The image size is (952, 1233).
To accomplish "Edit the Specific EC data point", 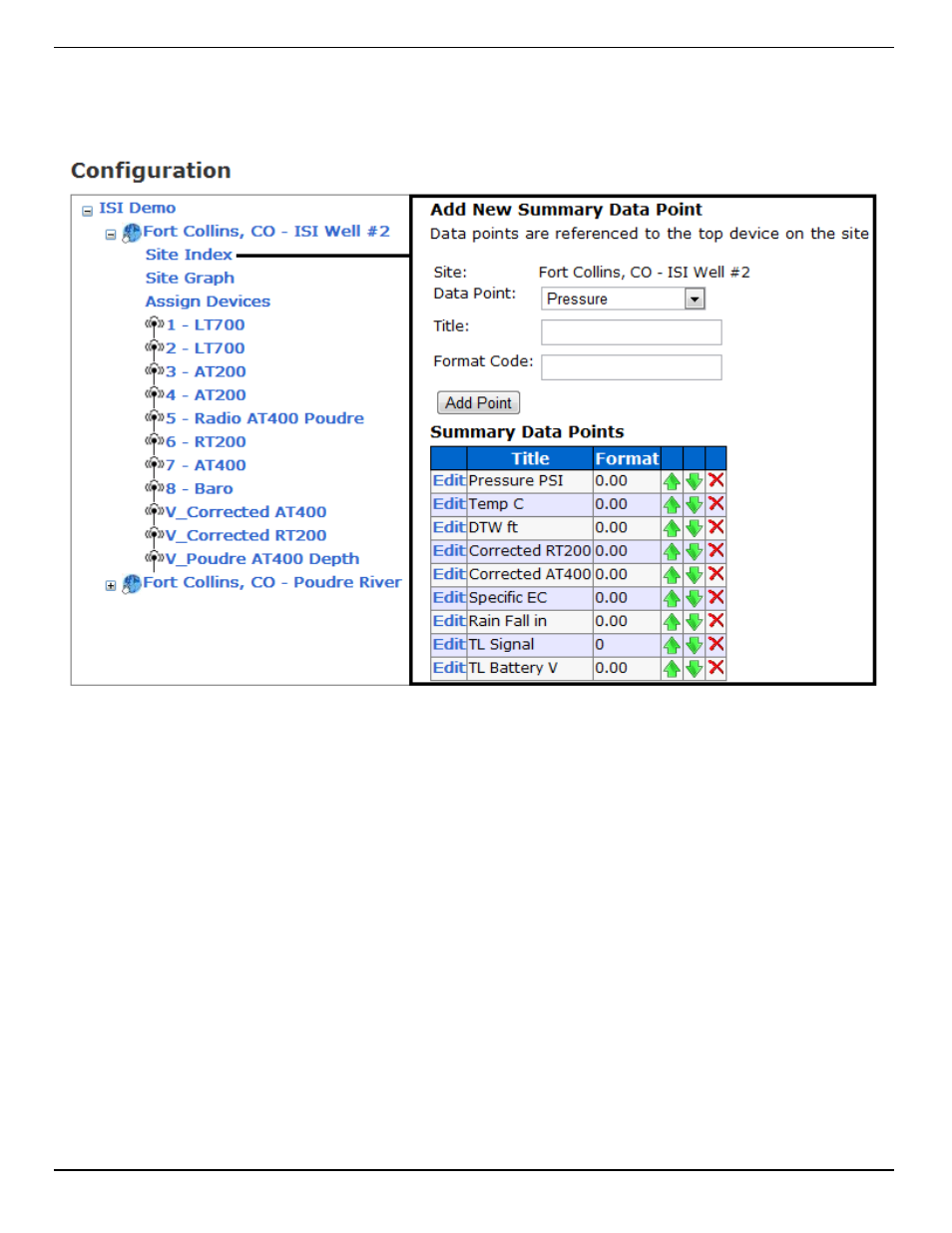I will (x=449, y=598).
